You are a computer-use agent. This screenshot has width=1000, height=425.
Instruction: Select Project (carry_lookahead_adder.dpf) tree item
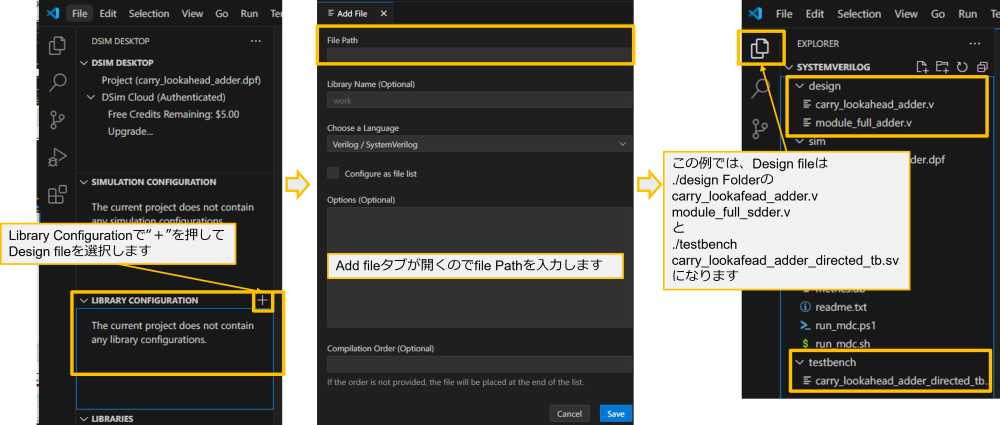click(181, 80)
